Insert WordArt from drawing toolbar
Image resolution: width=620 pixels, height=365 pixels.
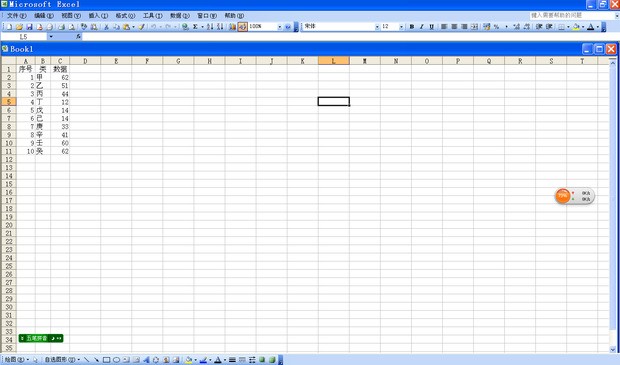[x=146, y=360]
